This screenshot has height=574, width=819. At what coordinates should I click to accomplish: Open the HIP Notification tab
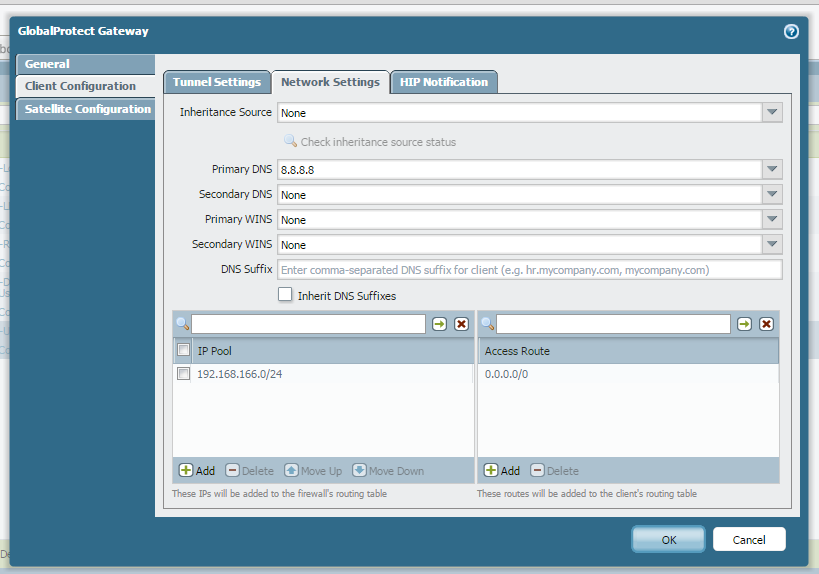[x=443, y=82]
